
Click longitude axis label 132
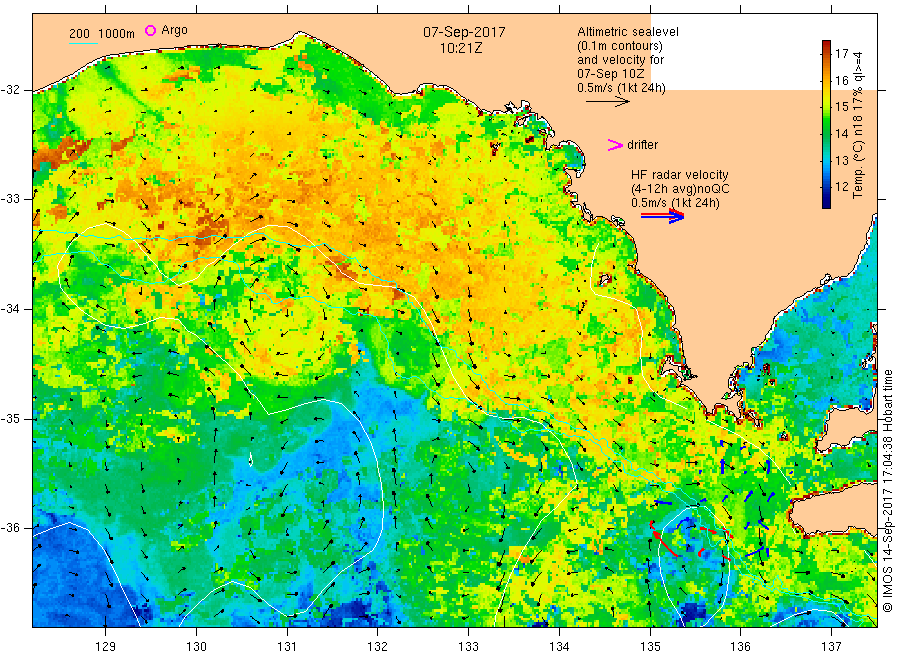click(x=378, y=647)
